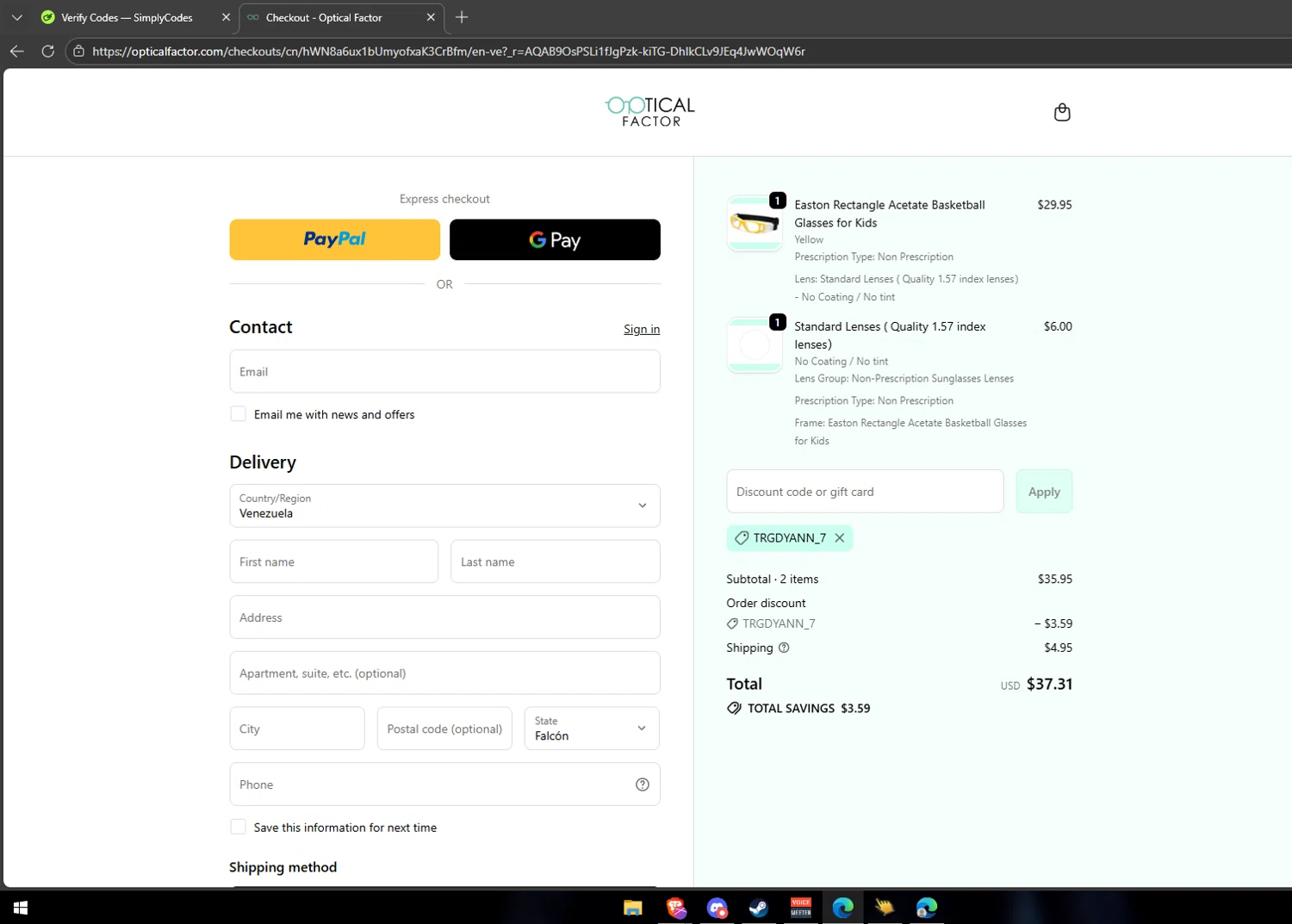Expand the Country/Region dropdown
The image size is (1292, 924).
(x=444, y=505)
